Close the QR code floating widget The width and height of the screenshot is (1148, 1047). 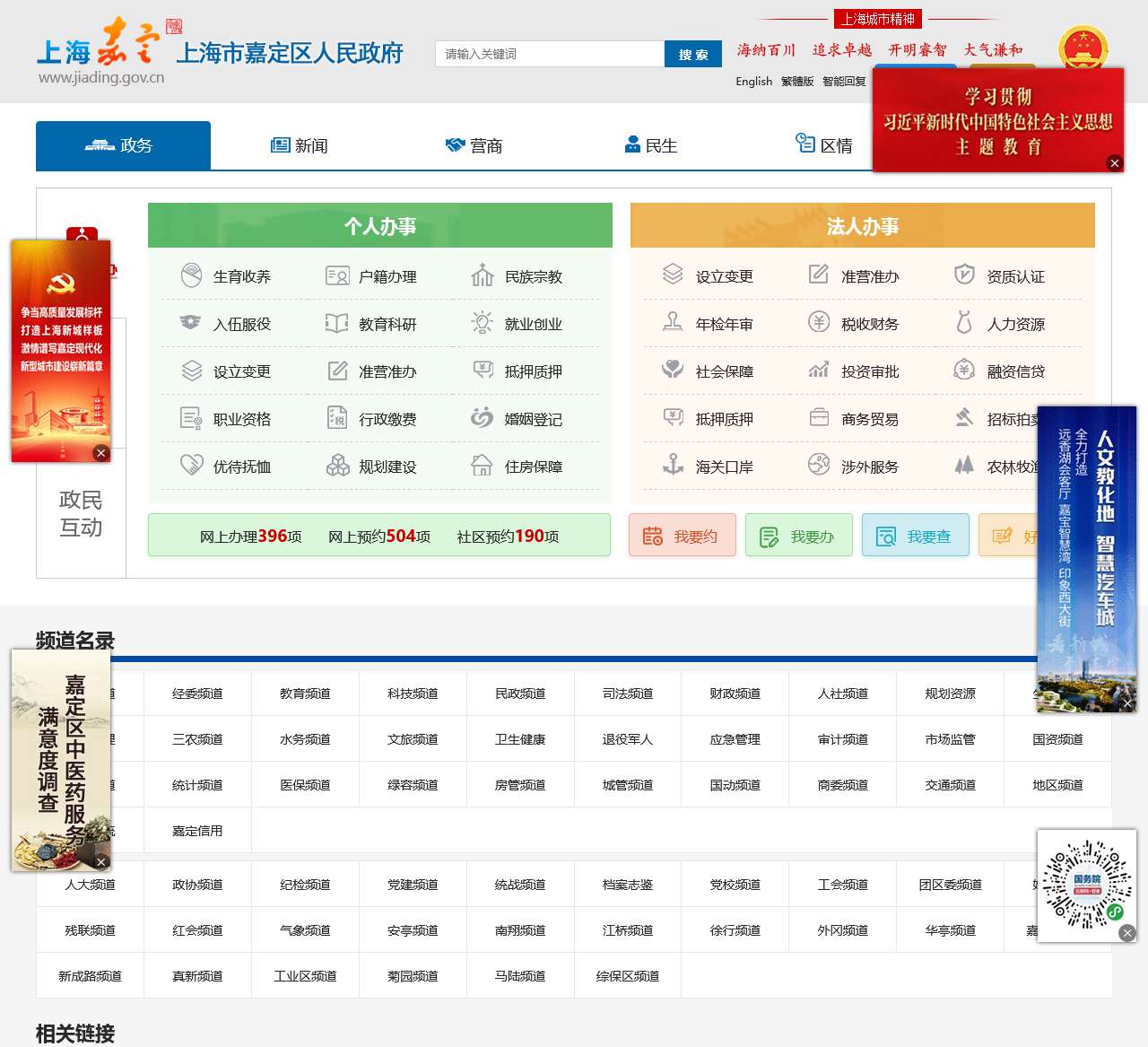tap(1127, 933)
